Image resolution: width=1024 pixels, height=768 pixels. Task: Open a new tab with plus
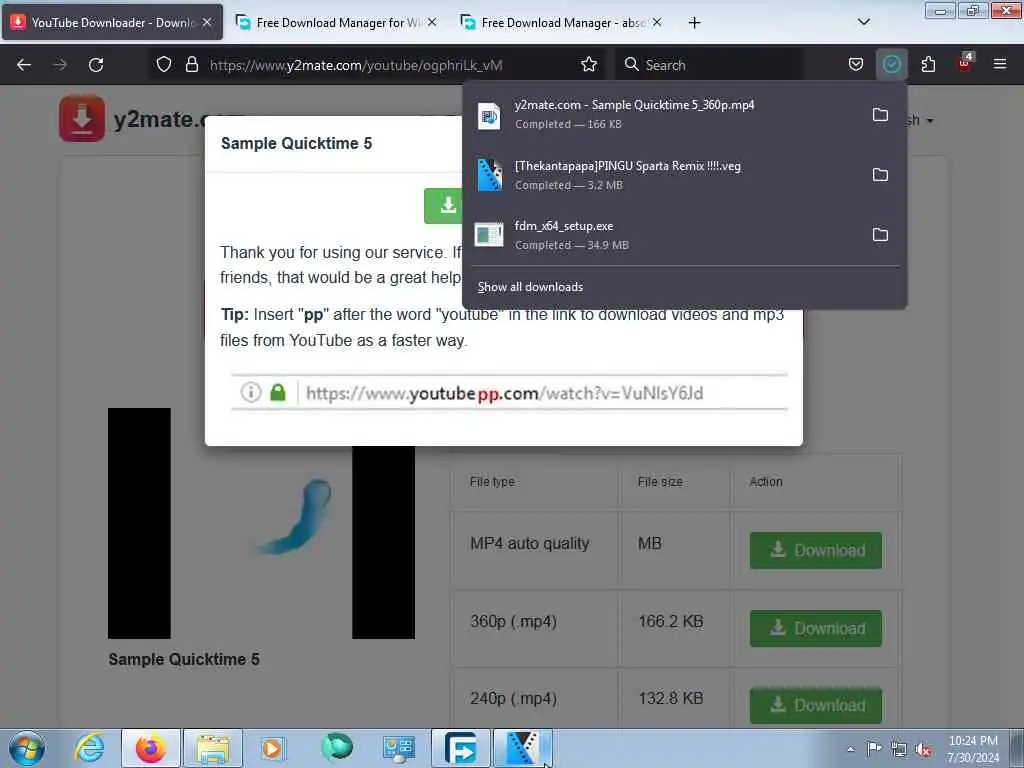[694, 23]
